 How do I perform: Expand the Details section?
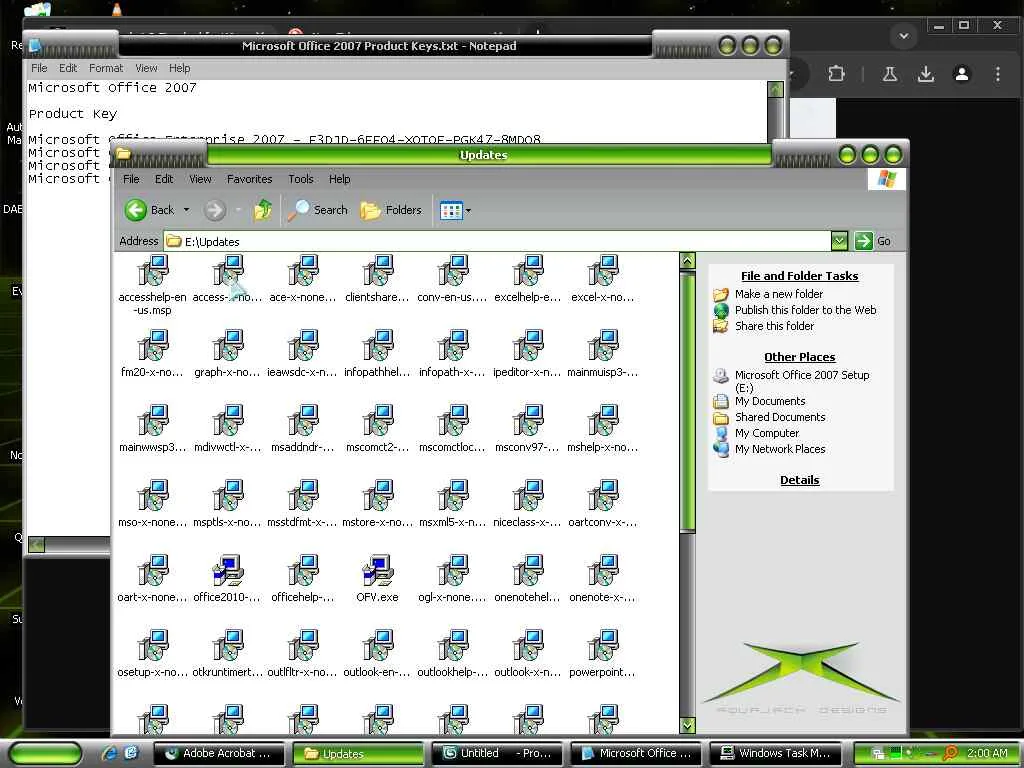point(799,480)
